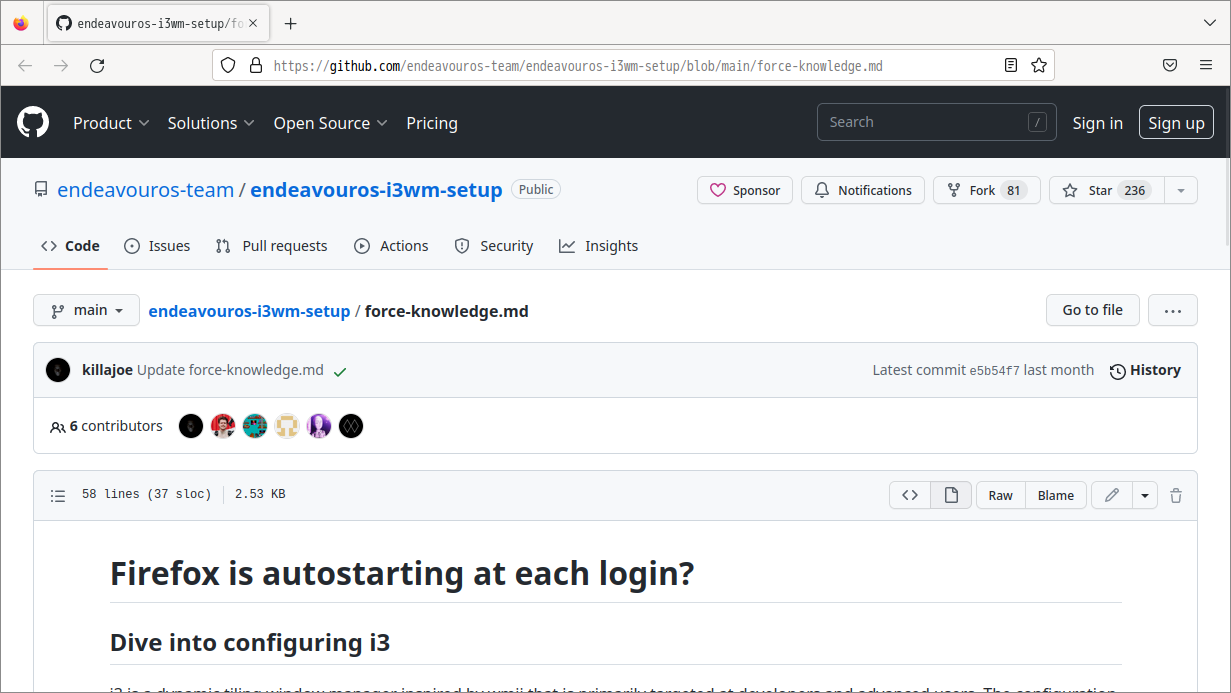This screenshot has width=1231, height=693.
Task: Expand the star lists dropdown
Action: 1181,190
